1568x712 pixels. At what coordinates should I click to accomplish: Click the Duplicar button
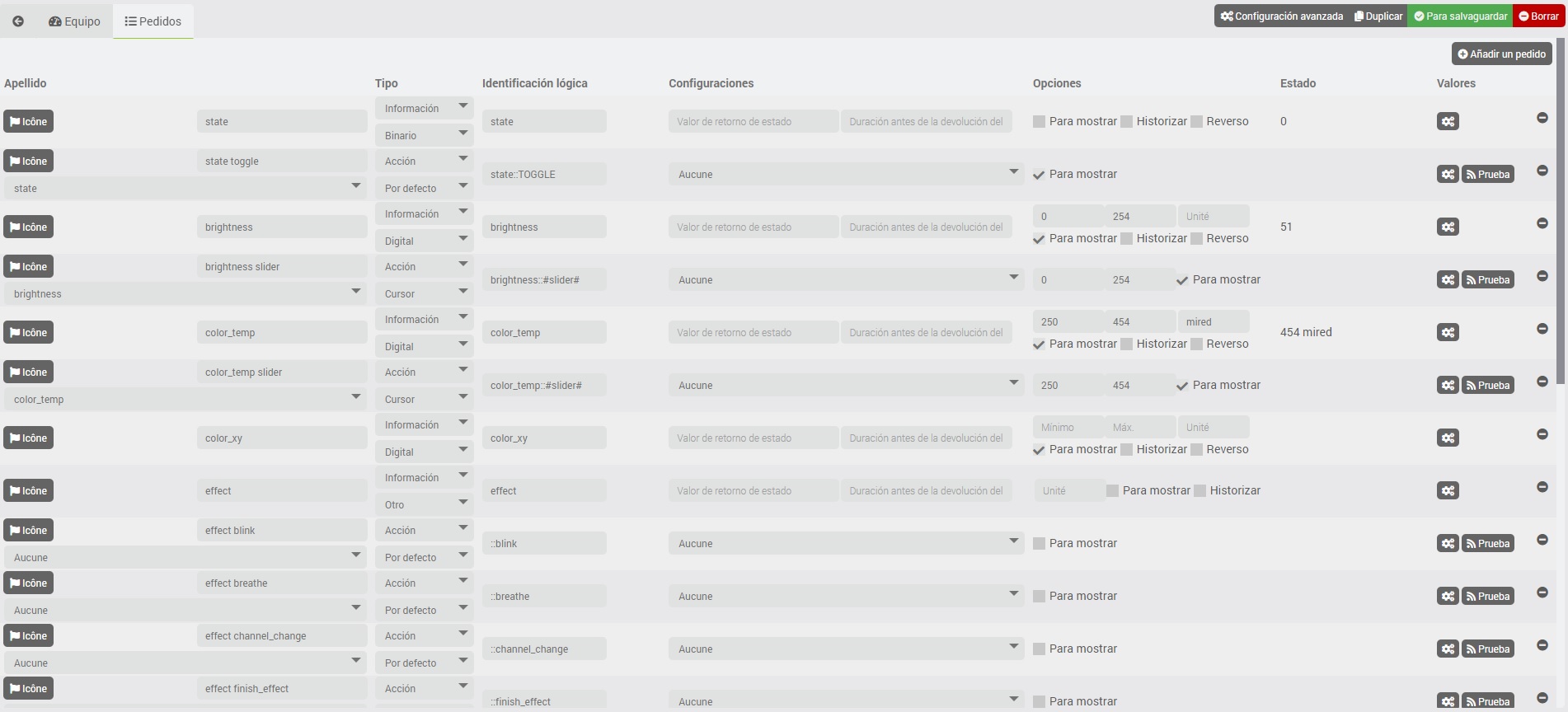tap(1378, 16)
